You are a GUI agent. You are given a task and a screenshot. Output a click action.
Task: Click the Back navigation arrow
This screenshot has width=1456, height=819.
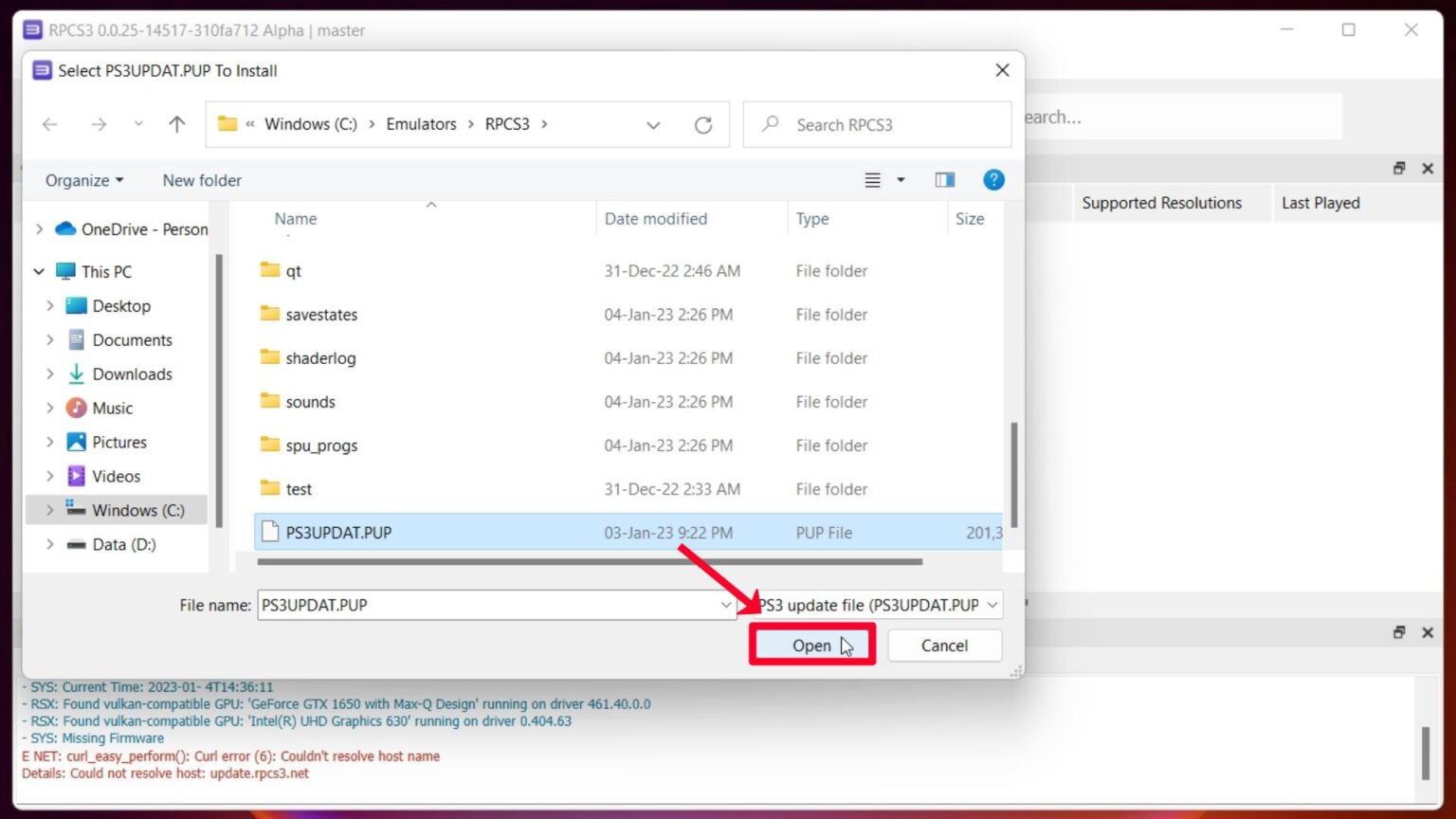[x=50, y=124]
